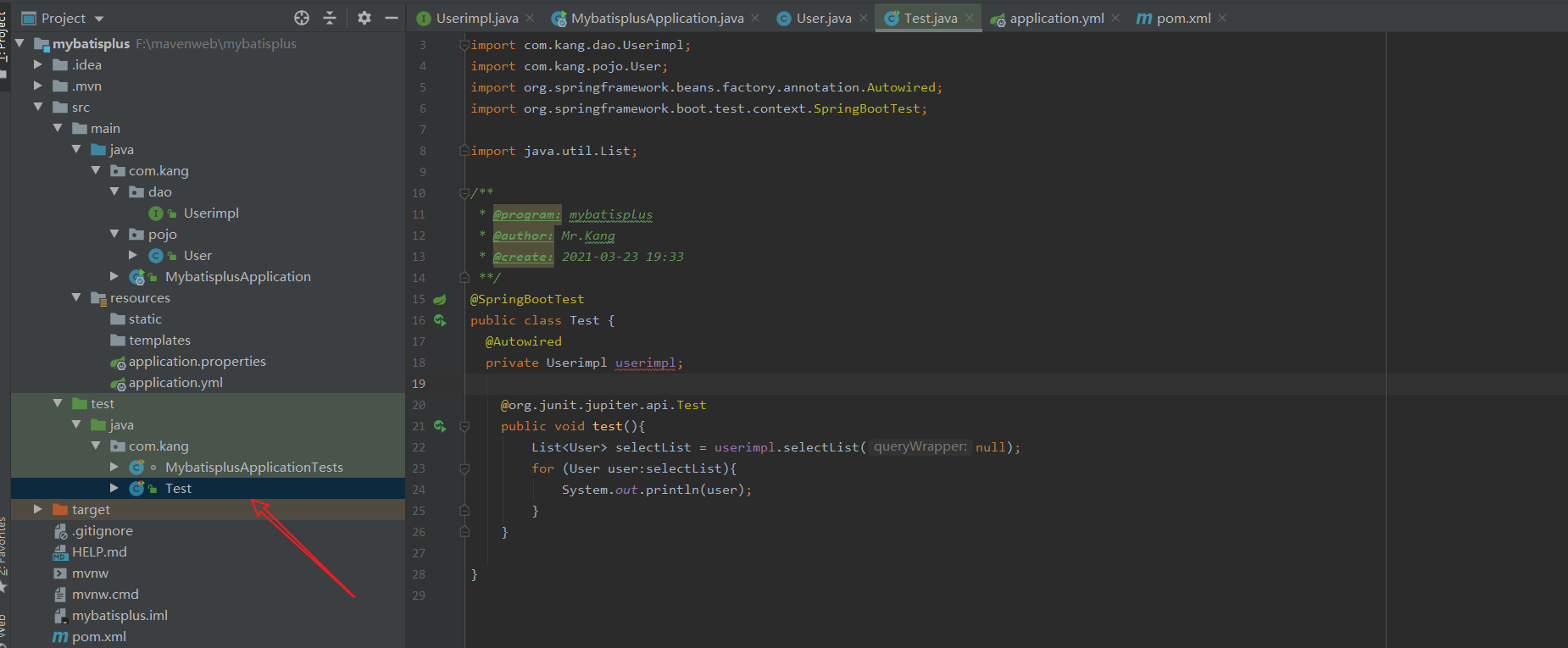
Task: Select the mvnw.cmd file
Action: [105, 594]
